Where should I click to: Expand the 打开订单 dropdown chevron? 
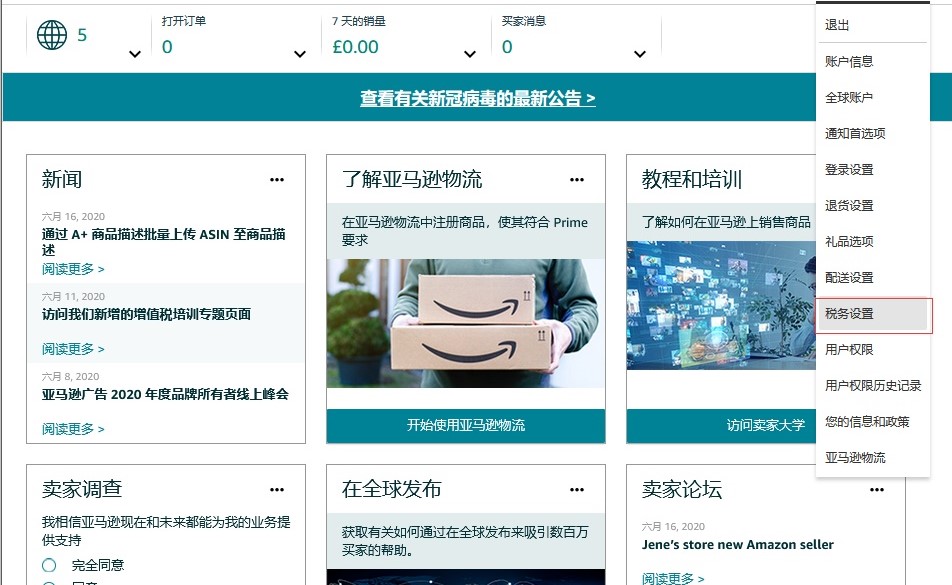[x=299, y=54]
